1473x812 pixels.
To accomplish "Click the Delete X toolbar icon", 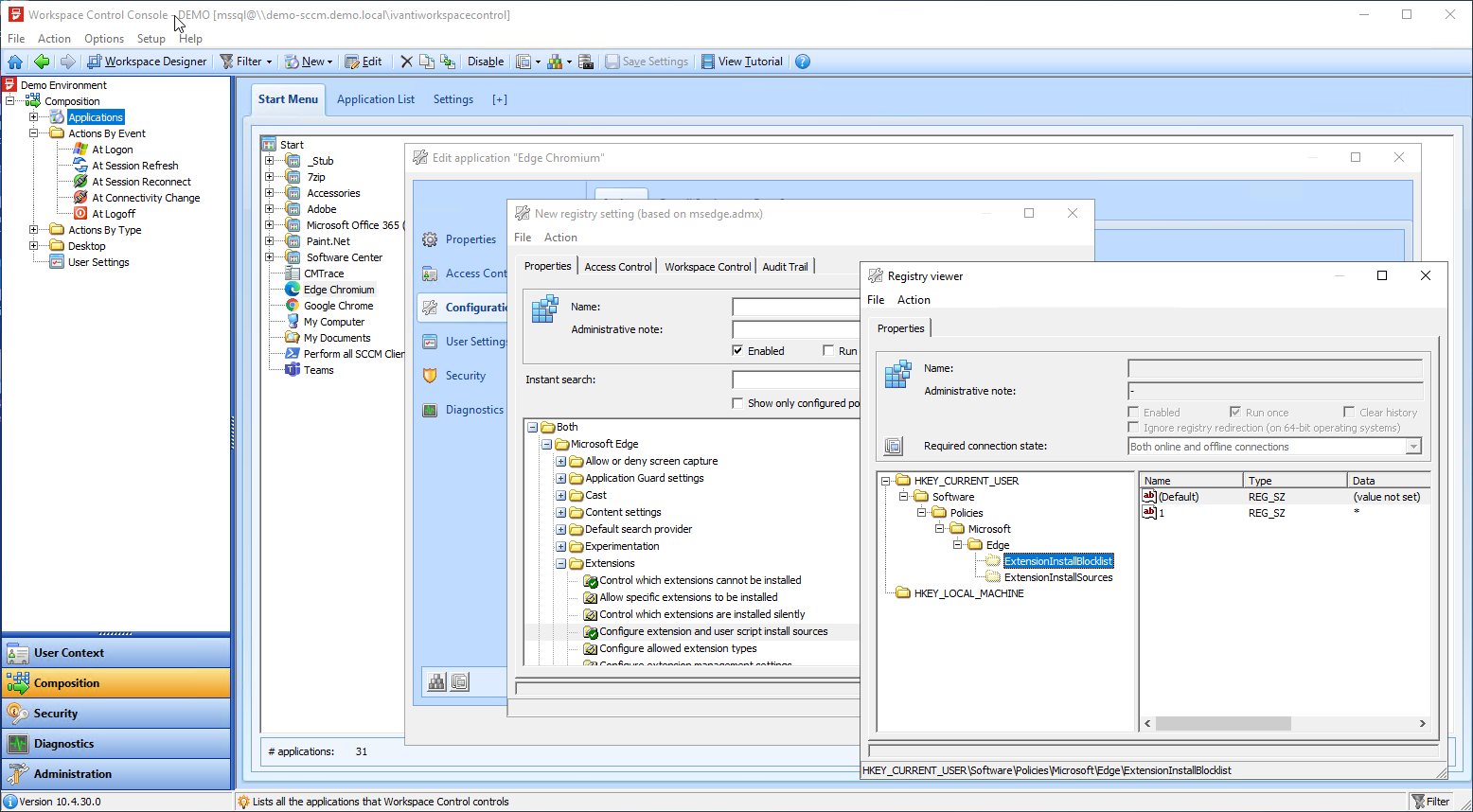I will (406, 62).
